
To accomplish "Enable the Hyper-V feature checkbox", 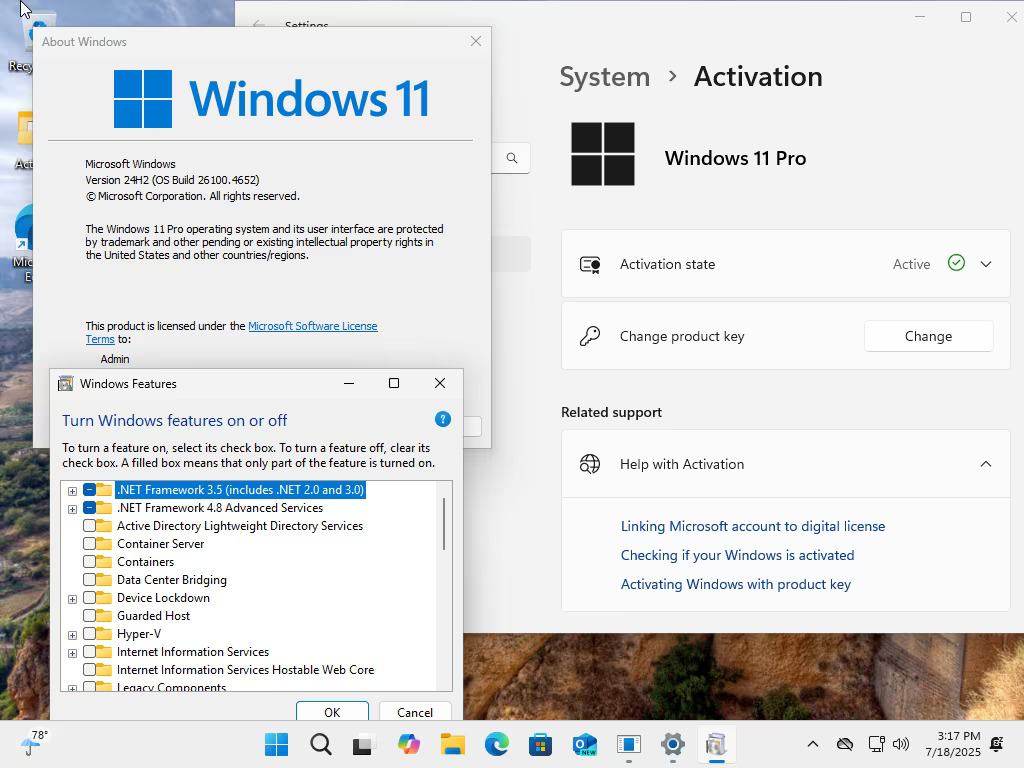I will coord(89,633).
